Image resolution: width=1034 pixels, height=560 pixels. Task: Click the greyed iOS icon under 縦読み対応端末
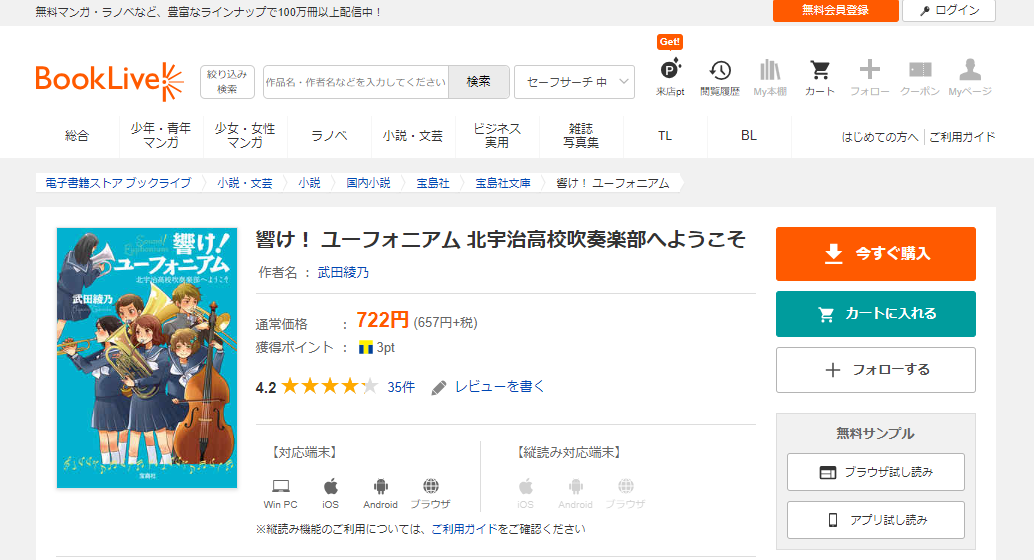[x=526, y=487]
